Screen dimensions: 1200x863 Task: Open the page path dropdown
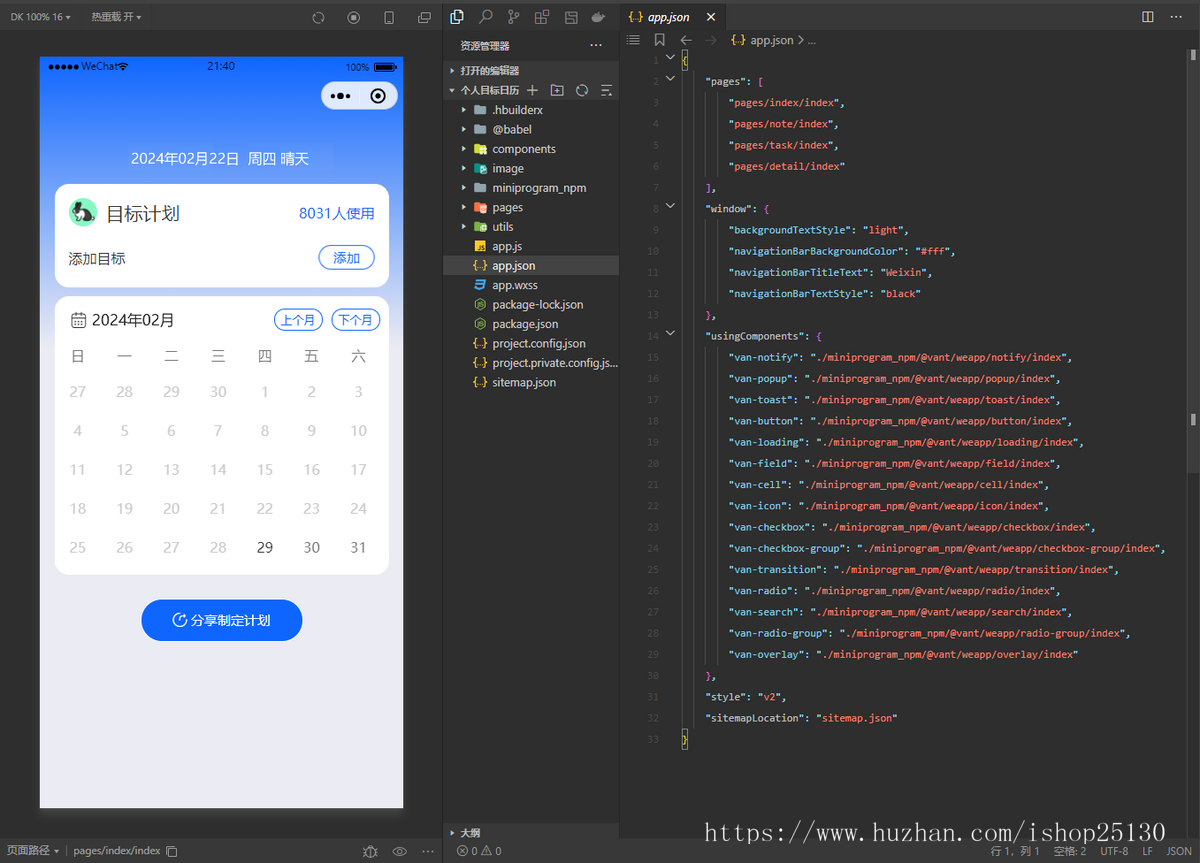(33, 851)
